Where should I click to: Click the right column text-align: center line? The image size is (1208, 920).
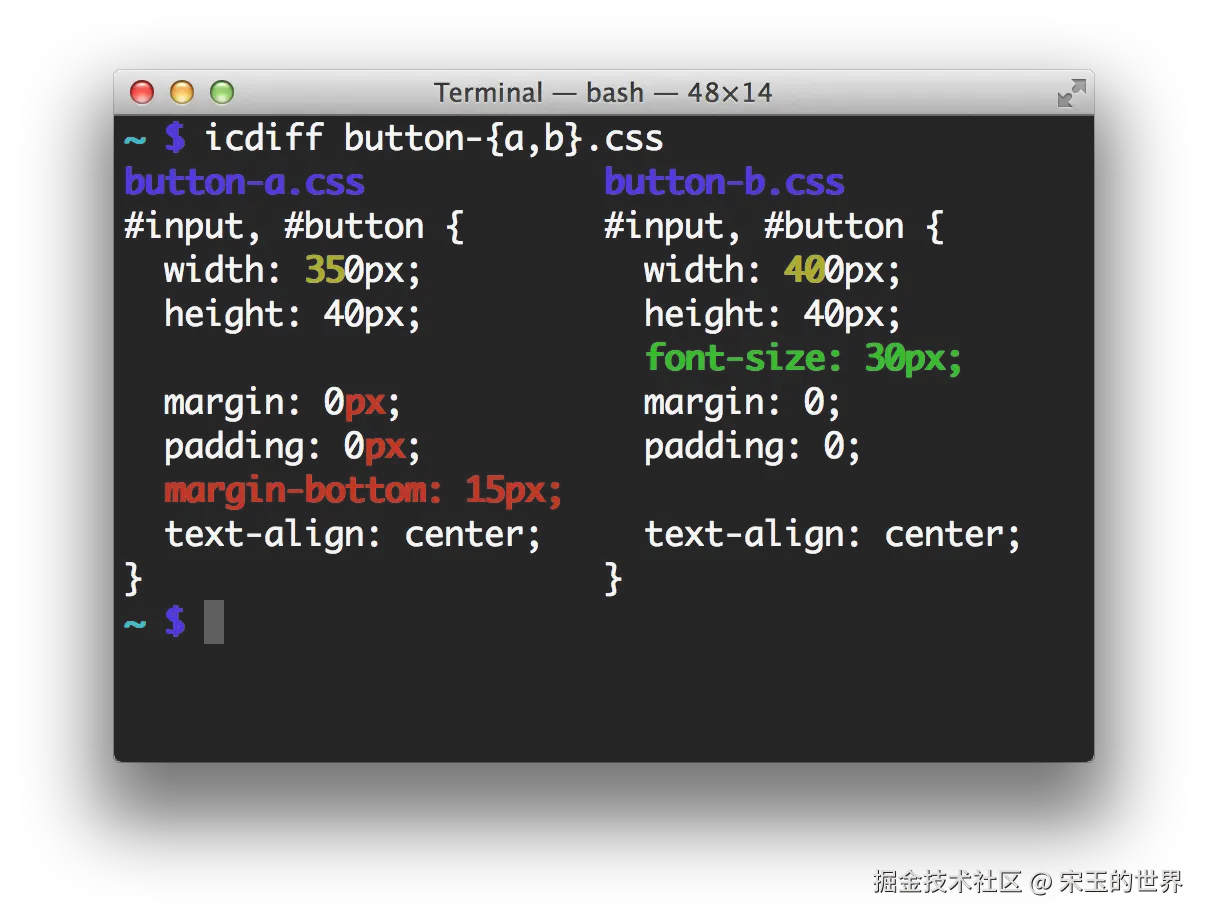(x=833, y=534)
